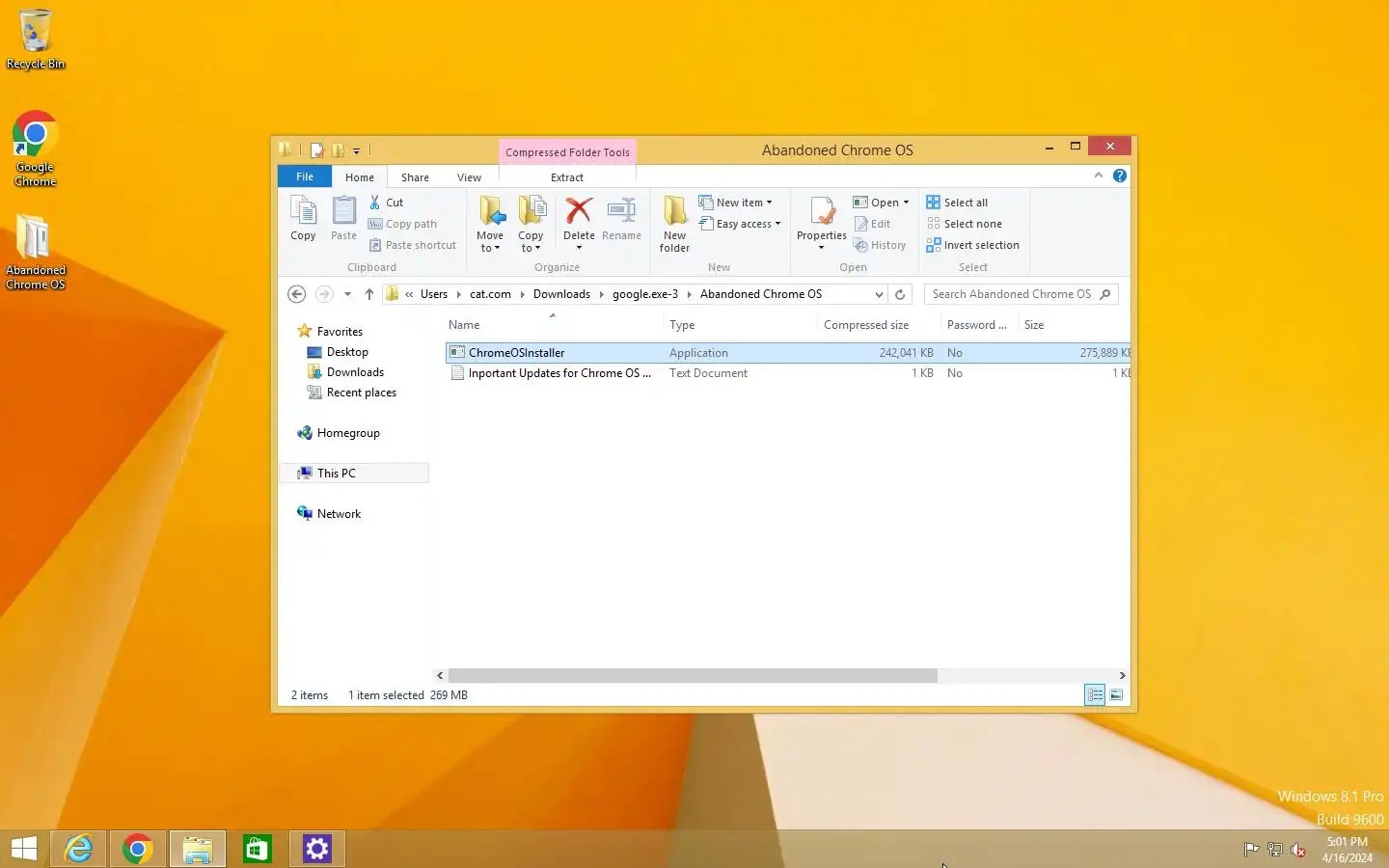Sort by Compressed size column header

[x=879, y=325]
